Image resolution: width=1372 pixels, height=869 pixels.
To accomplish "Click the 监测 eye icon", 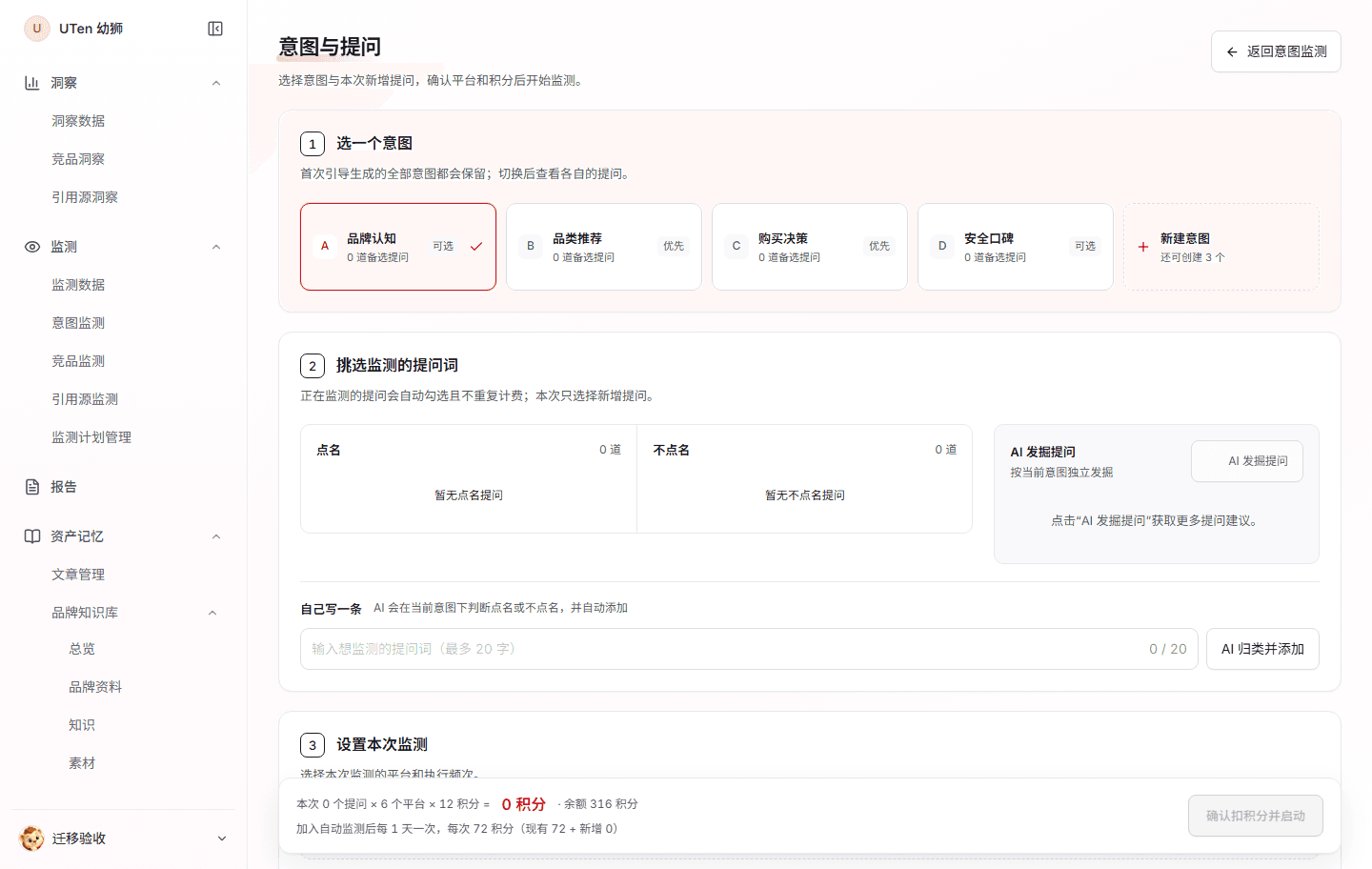I will [x=32, y=247].
